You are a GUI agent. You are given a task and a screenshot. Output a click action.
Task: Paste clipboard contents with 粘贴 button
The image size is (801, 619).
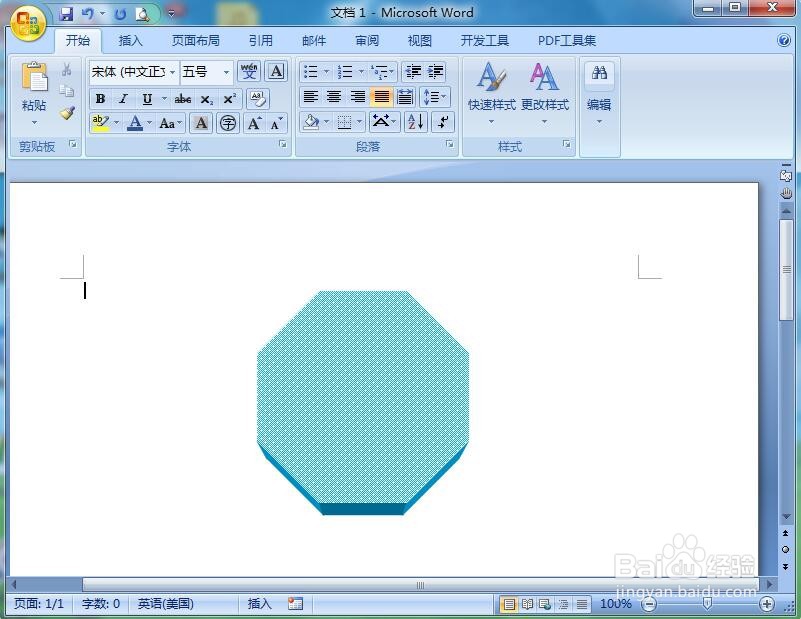tap(34, 93)
